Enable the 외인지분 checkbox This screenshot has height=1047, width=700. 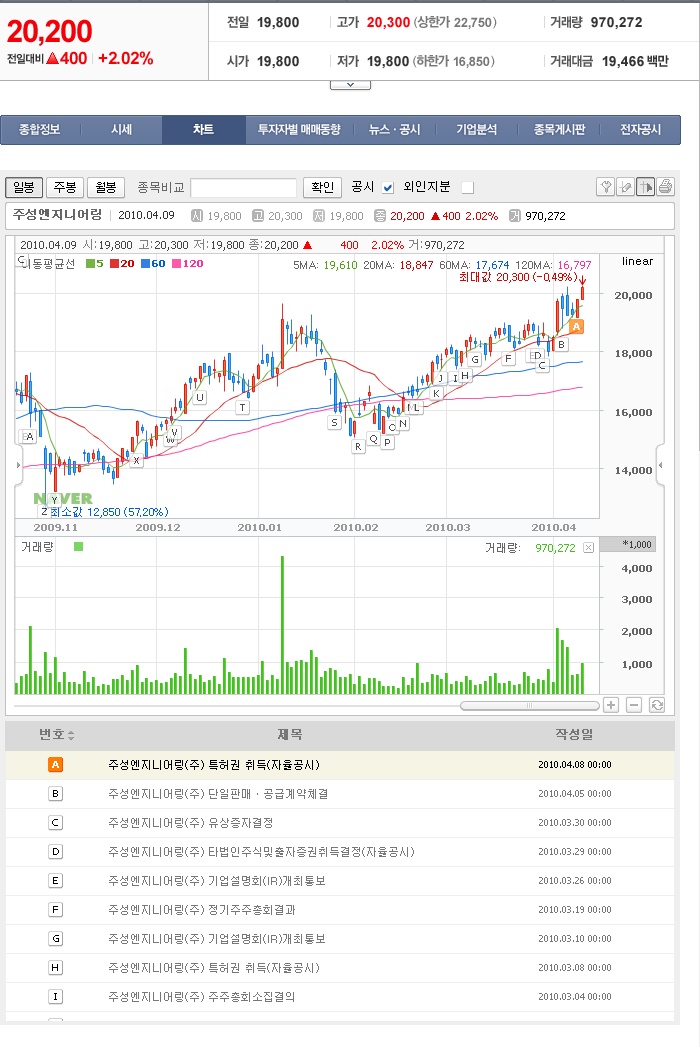468,188
